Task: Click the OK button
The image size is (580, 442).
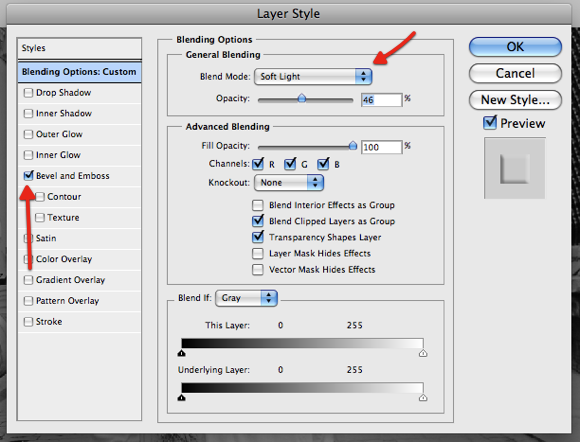Action: [515, 47]
